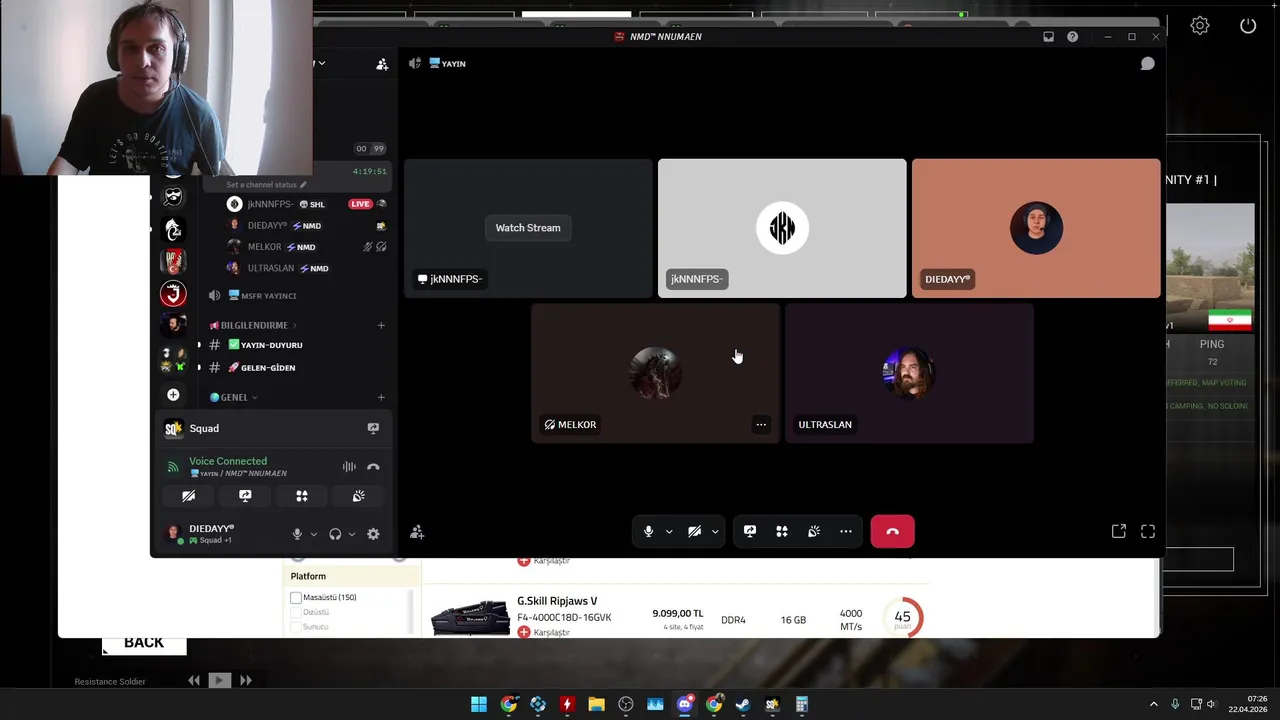Mute microphone in the user panel
The width and height of the screenshot is (1280, 720).
point(296,534)
